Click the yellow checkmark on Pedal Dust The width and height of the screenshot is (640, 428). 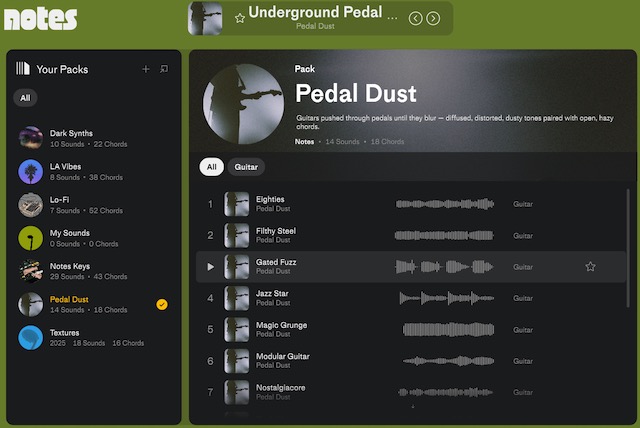[x=162, y=304]
